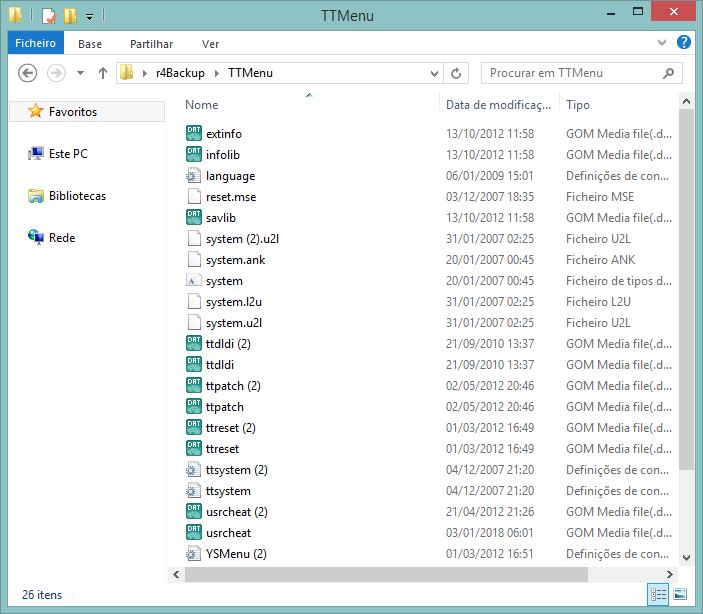Select the YSMenu (2) config icon
703x614 pixels.
(194, 553)
